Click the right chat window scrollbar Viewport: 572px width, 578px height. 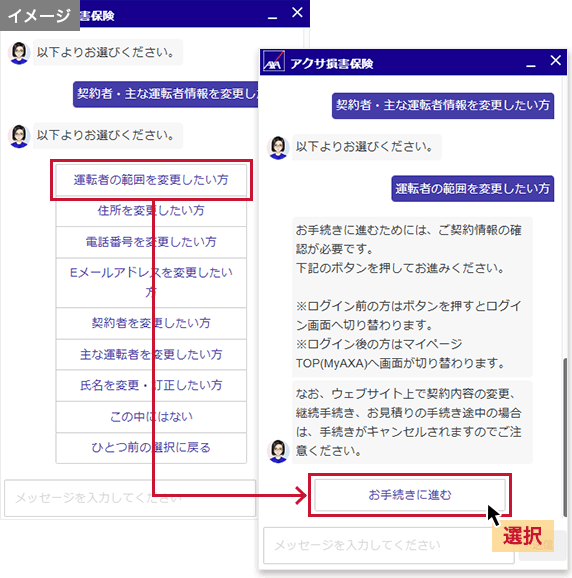click(565, 437)
